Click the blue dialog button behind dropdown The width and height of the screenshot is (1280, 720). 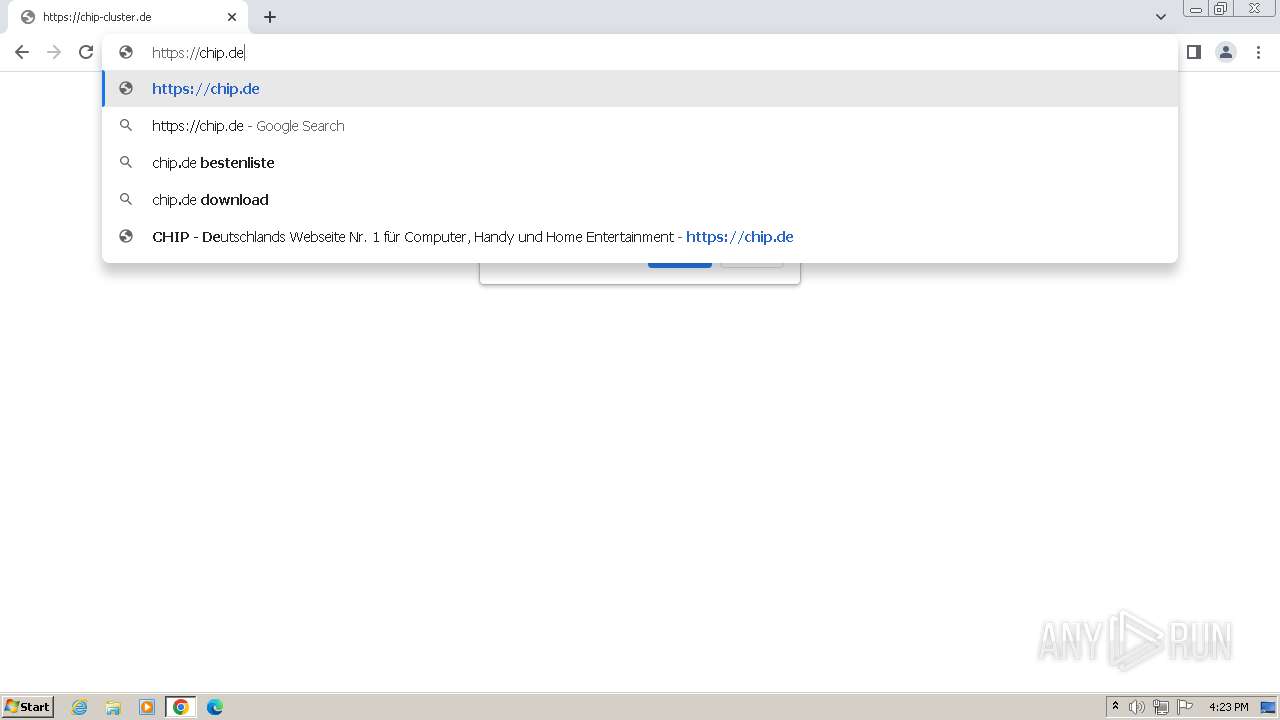(680, 265)
